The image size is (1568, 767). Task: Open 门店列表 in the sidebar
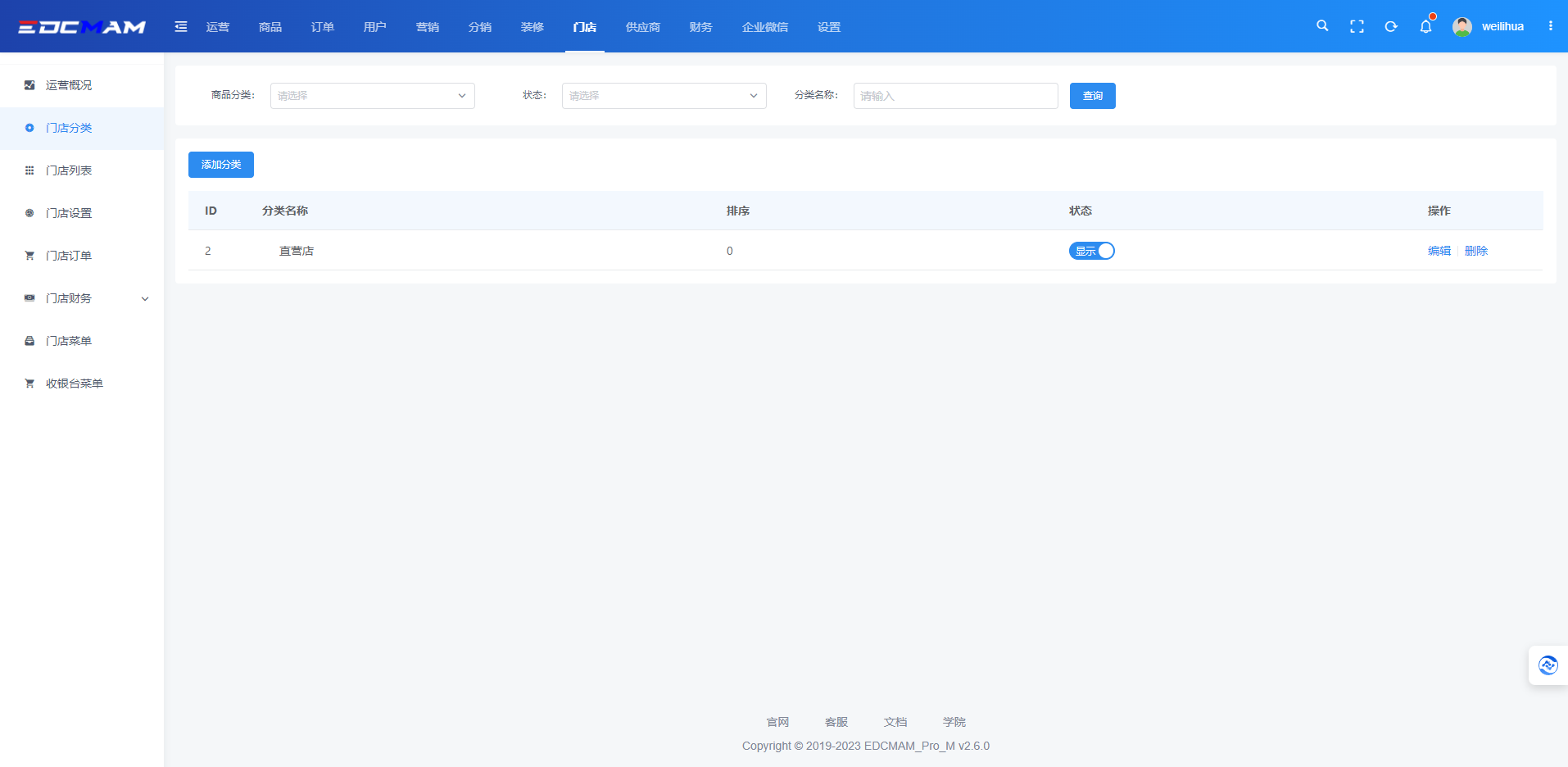(x=69, y=170)
